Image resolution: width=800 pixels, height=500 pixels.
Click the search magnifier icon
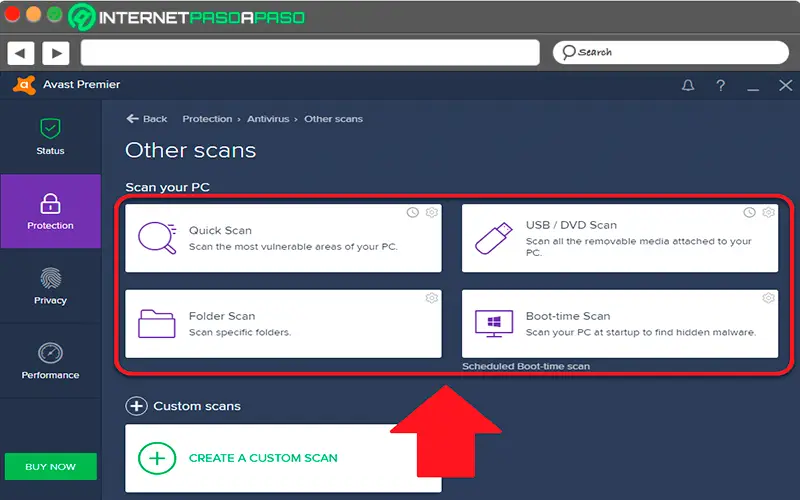tap(568, 52)
